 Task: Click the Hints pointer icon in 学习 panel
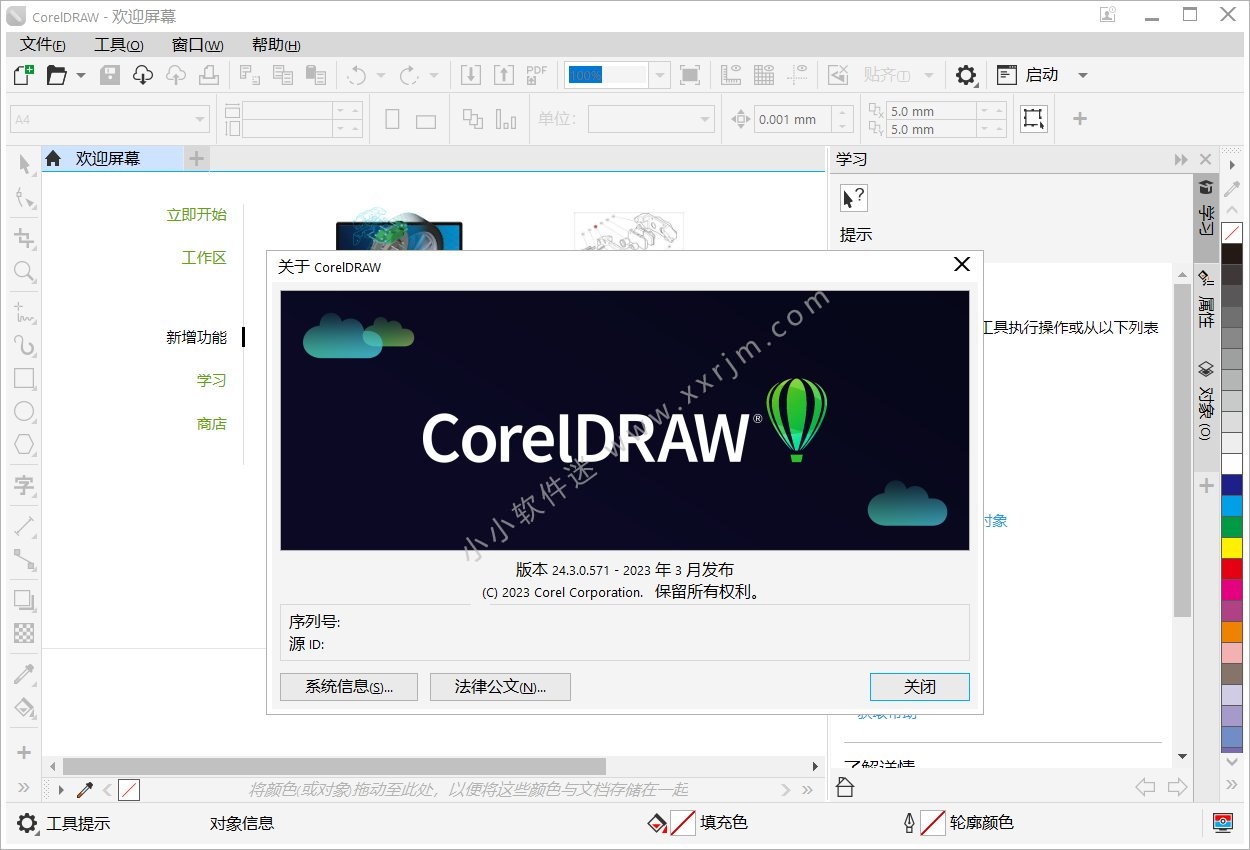coord(853,198)
